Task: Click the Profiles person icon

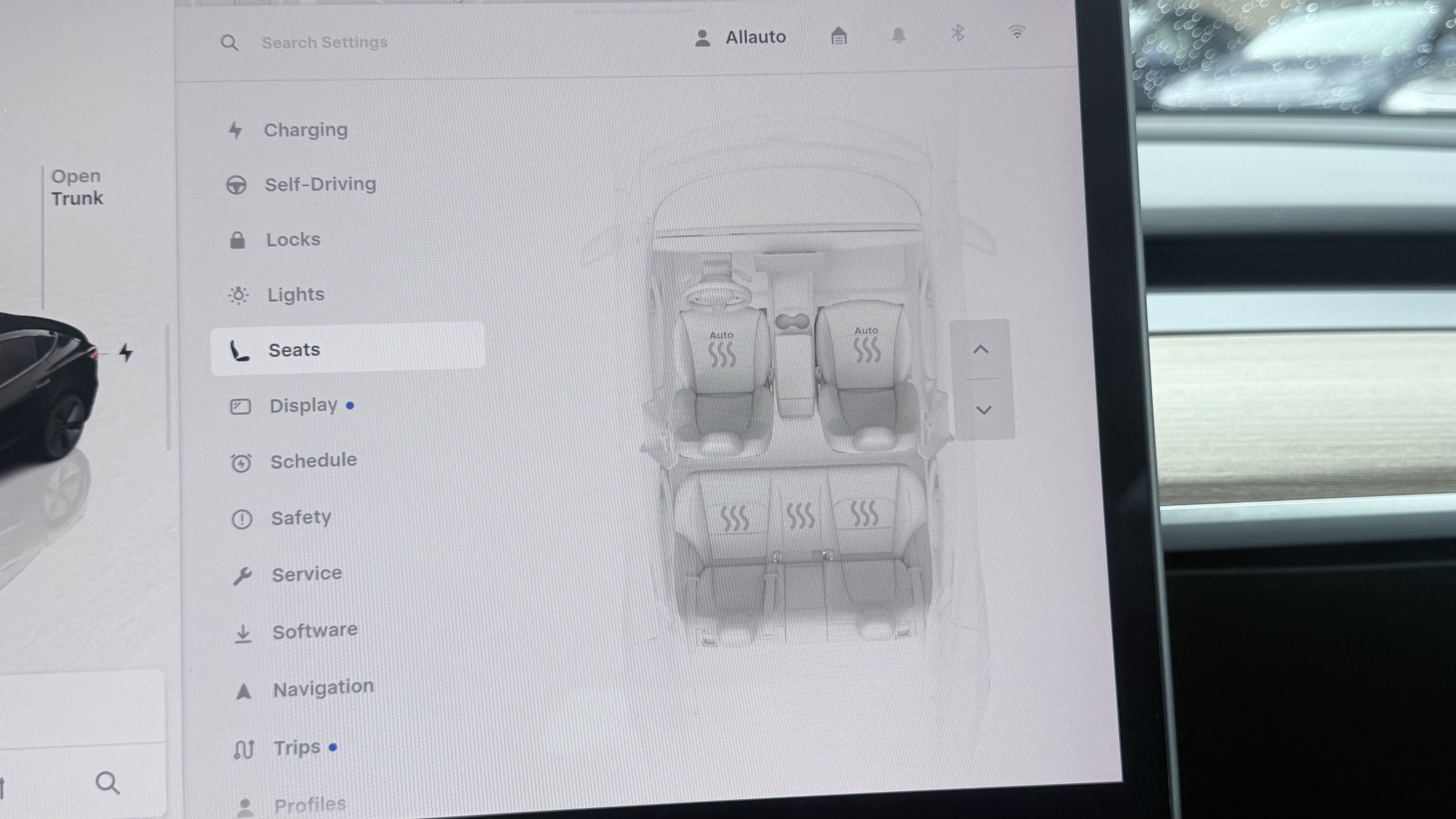Action: [245, 807]
